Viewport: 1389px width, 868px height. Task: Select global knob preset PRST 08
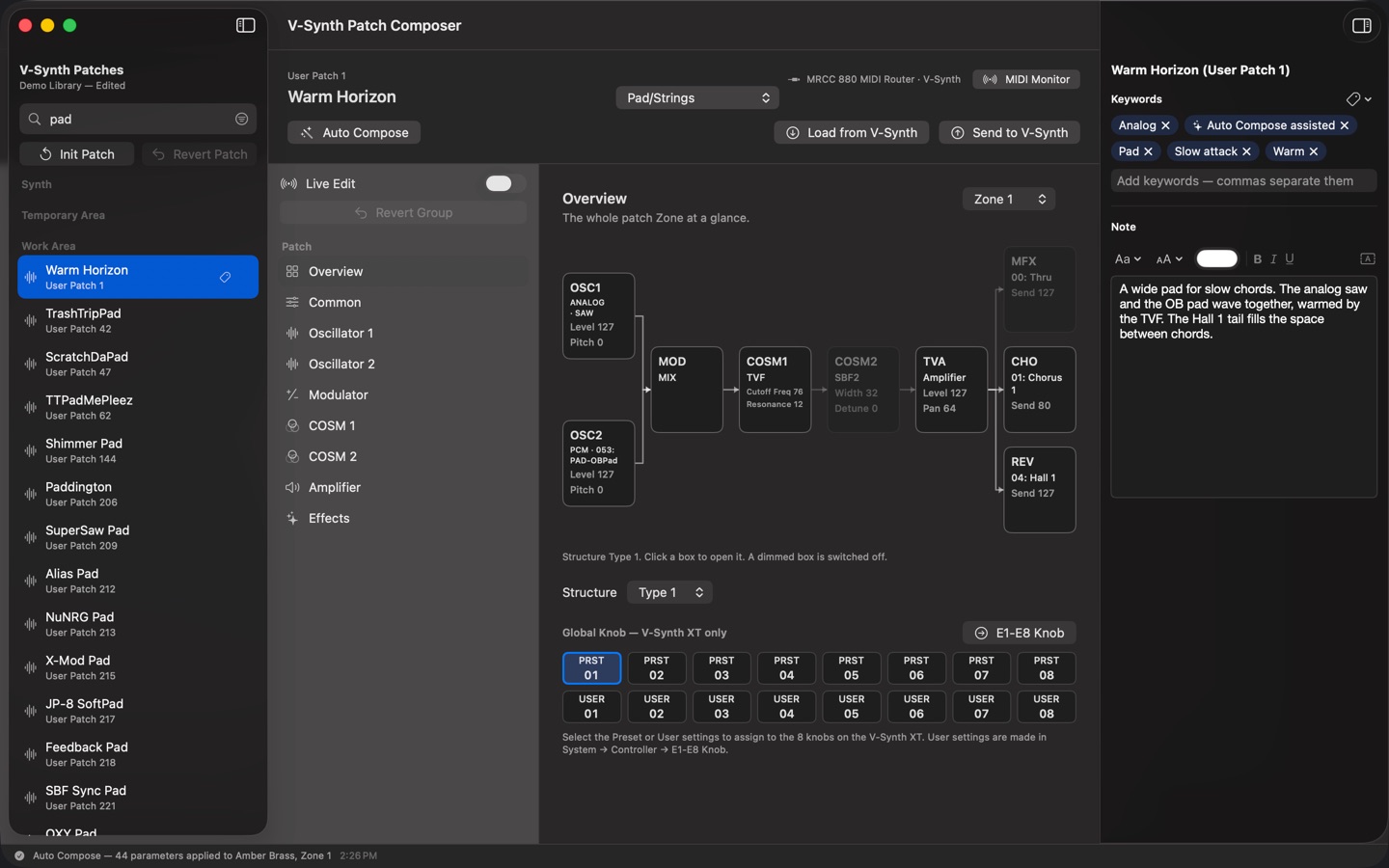tap(1047, 667)
